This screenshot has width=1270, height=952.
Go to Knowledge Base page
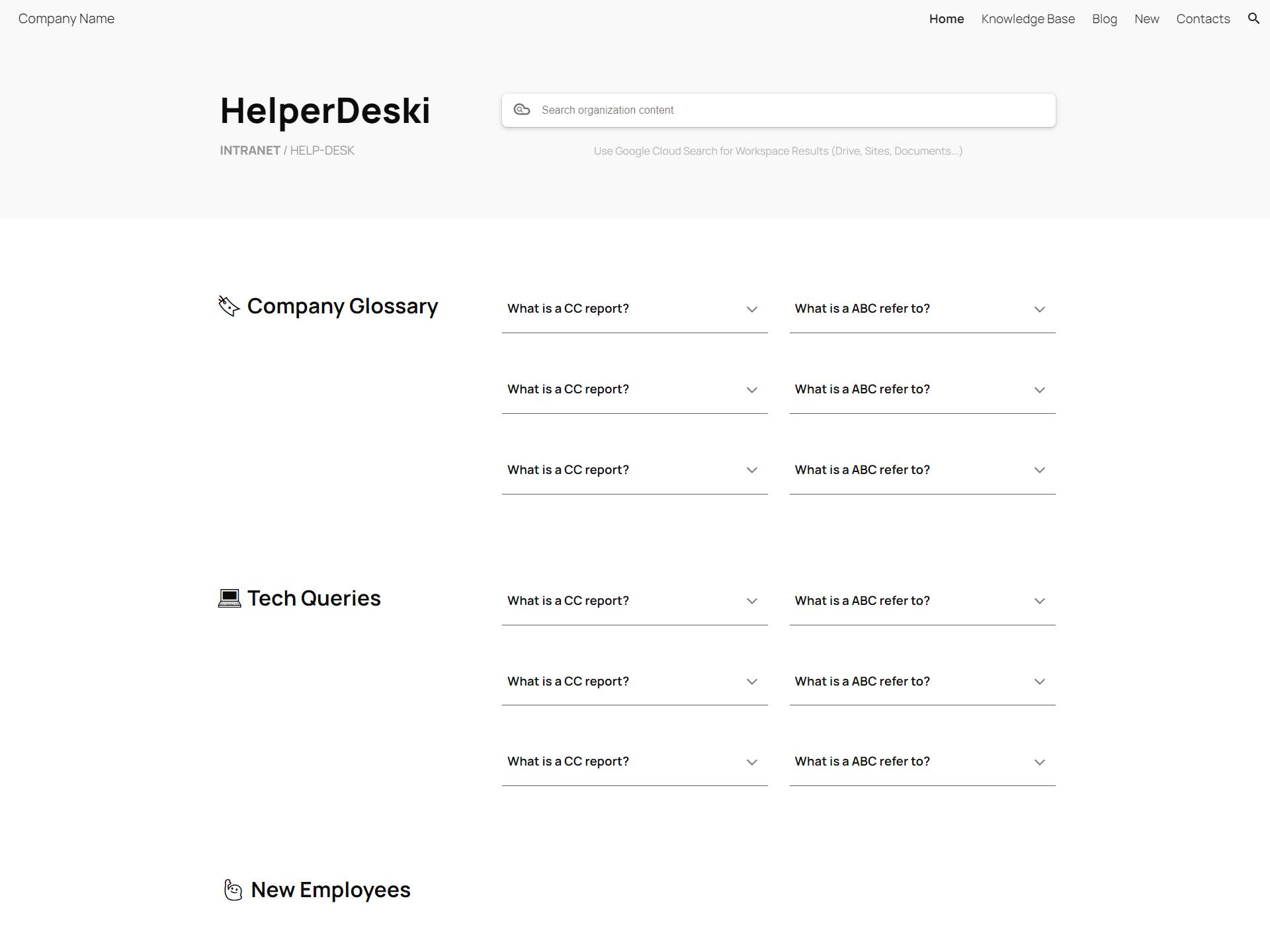[1027, 19]
